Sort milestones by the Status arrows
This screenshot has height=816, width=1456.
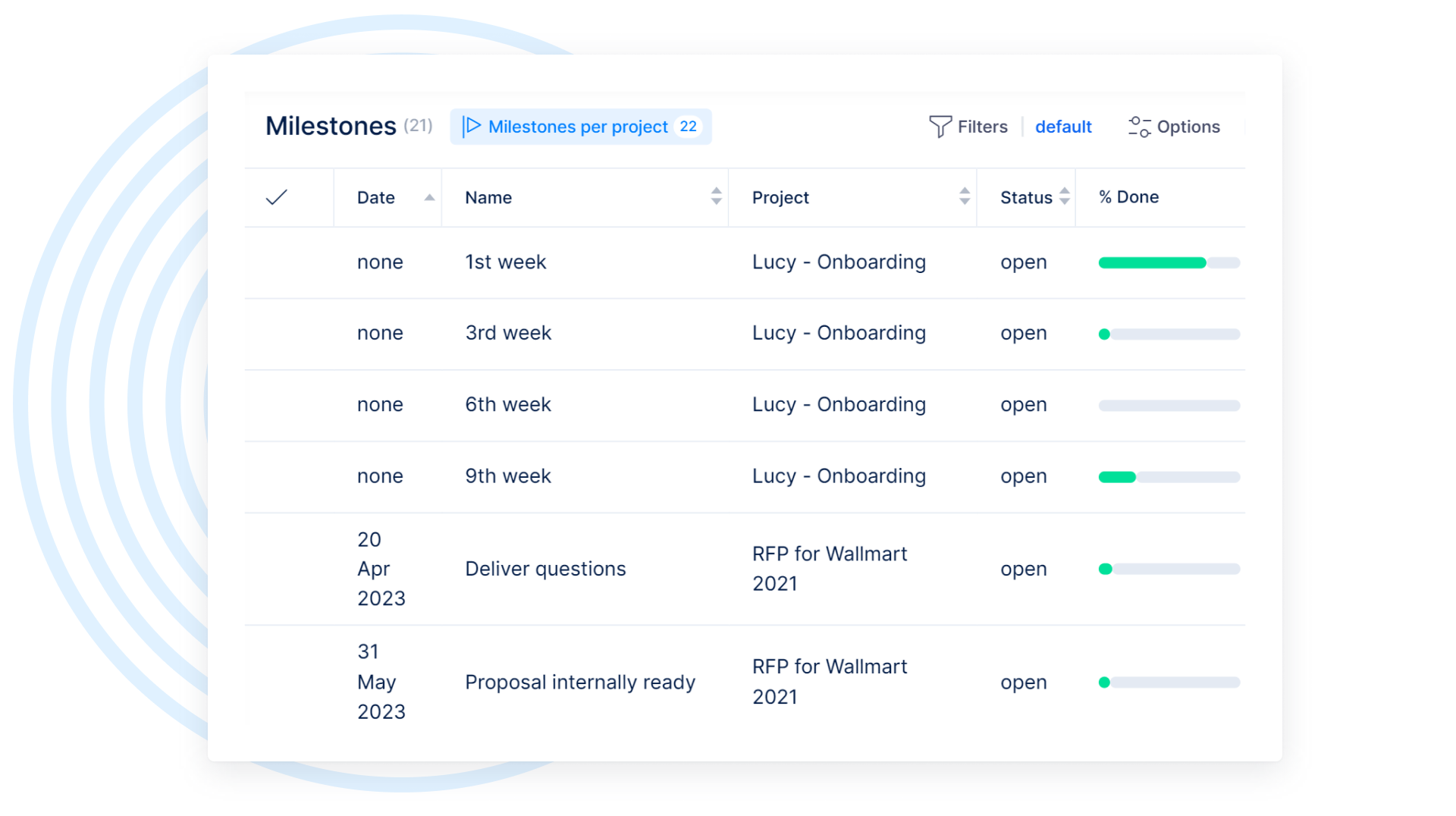[1064, 196]
